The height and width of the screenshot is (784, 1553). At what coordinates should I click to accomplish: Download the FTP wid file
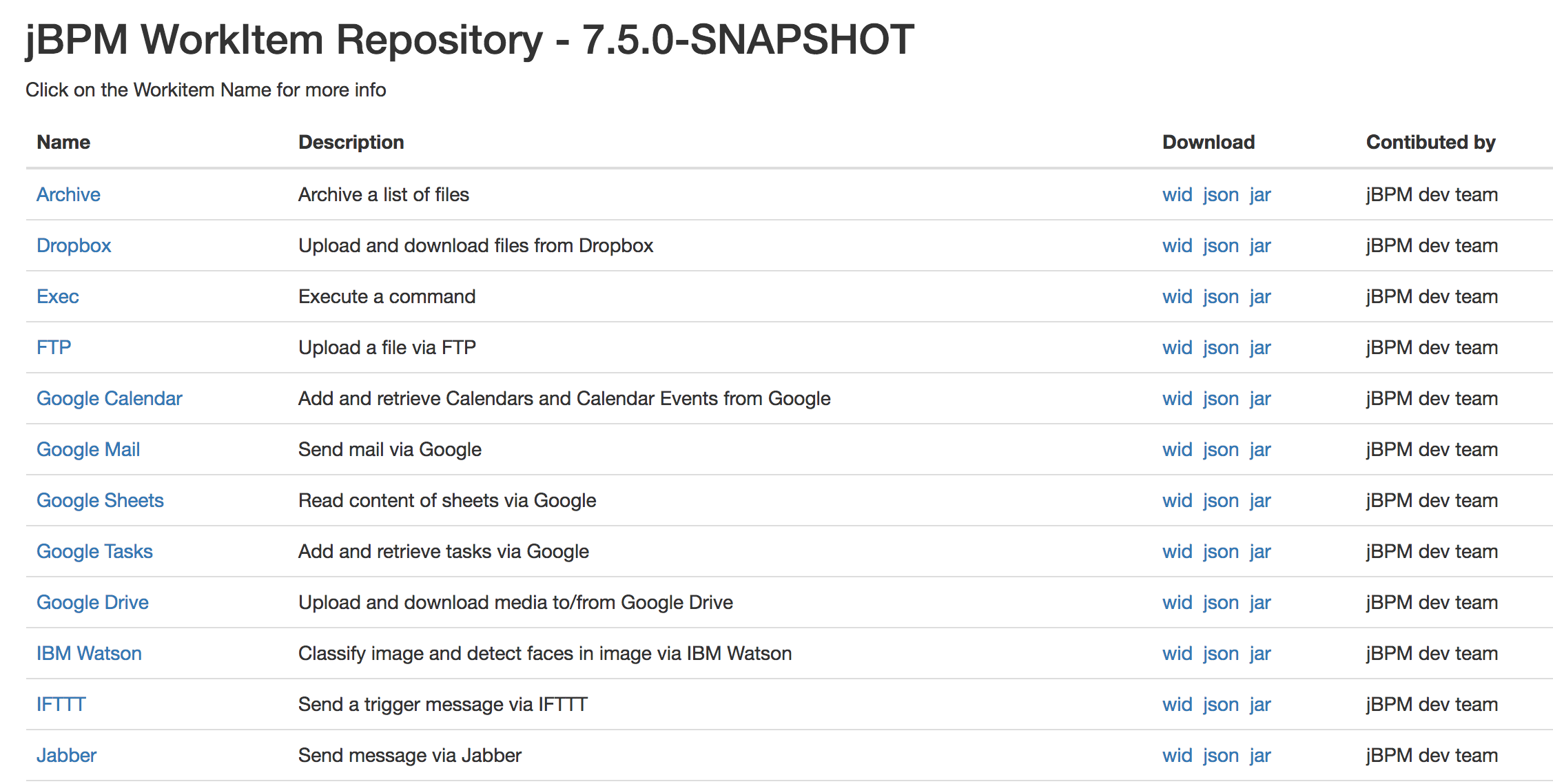(1177, 348)
